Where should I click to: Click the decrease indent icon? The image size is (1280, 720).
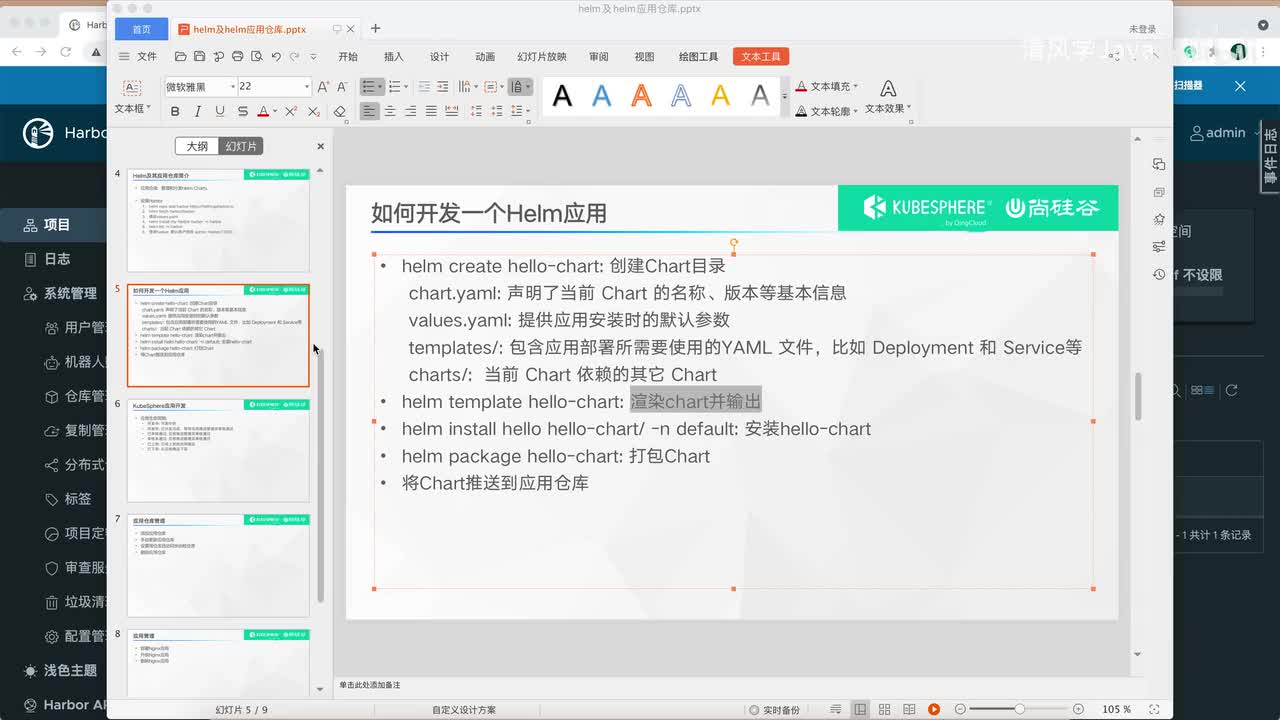[424, 87]
